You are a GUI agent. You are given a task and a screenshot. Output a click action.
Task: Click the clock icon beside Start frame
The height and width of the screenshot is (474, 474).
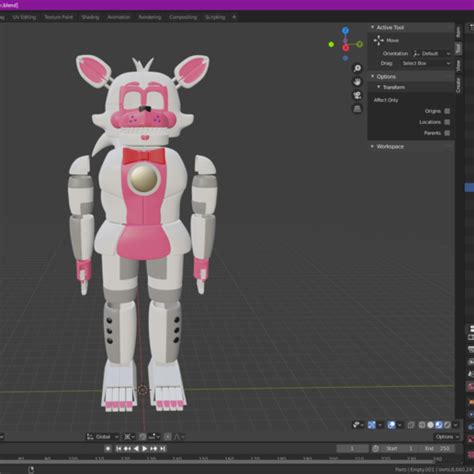click(x=375, y=449)
